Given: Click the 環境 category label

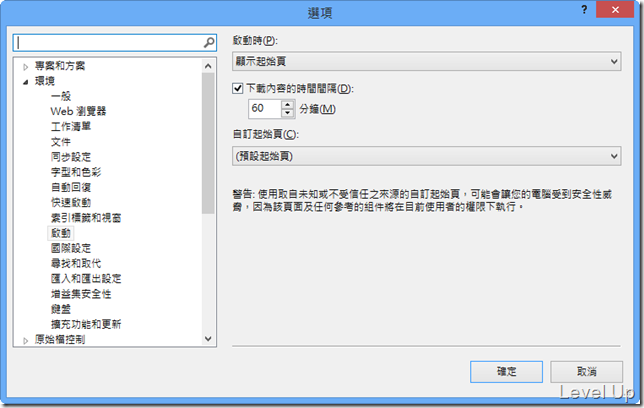Looking at the screenshot, I should point(45,81).
